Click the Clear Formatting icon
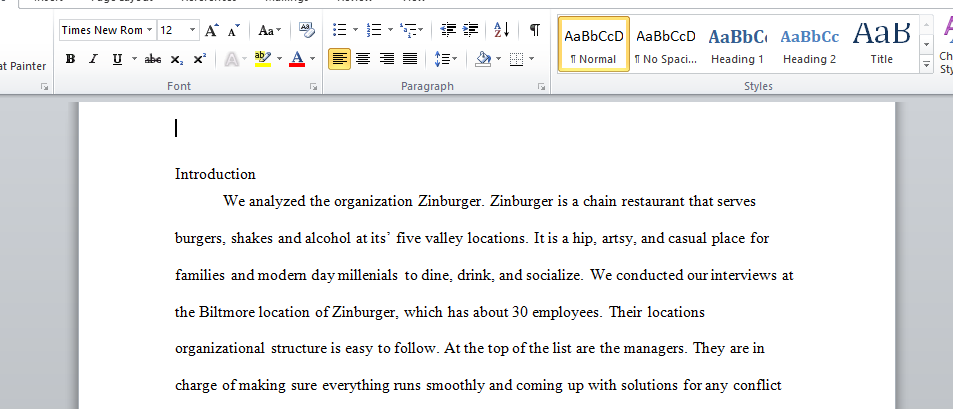The width and height of the screenshot is (953, 409). (x=307, y=30)
